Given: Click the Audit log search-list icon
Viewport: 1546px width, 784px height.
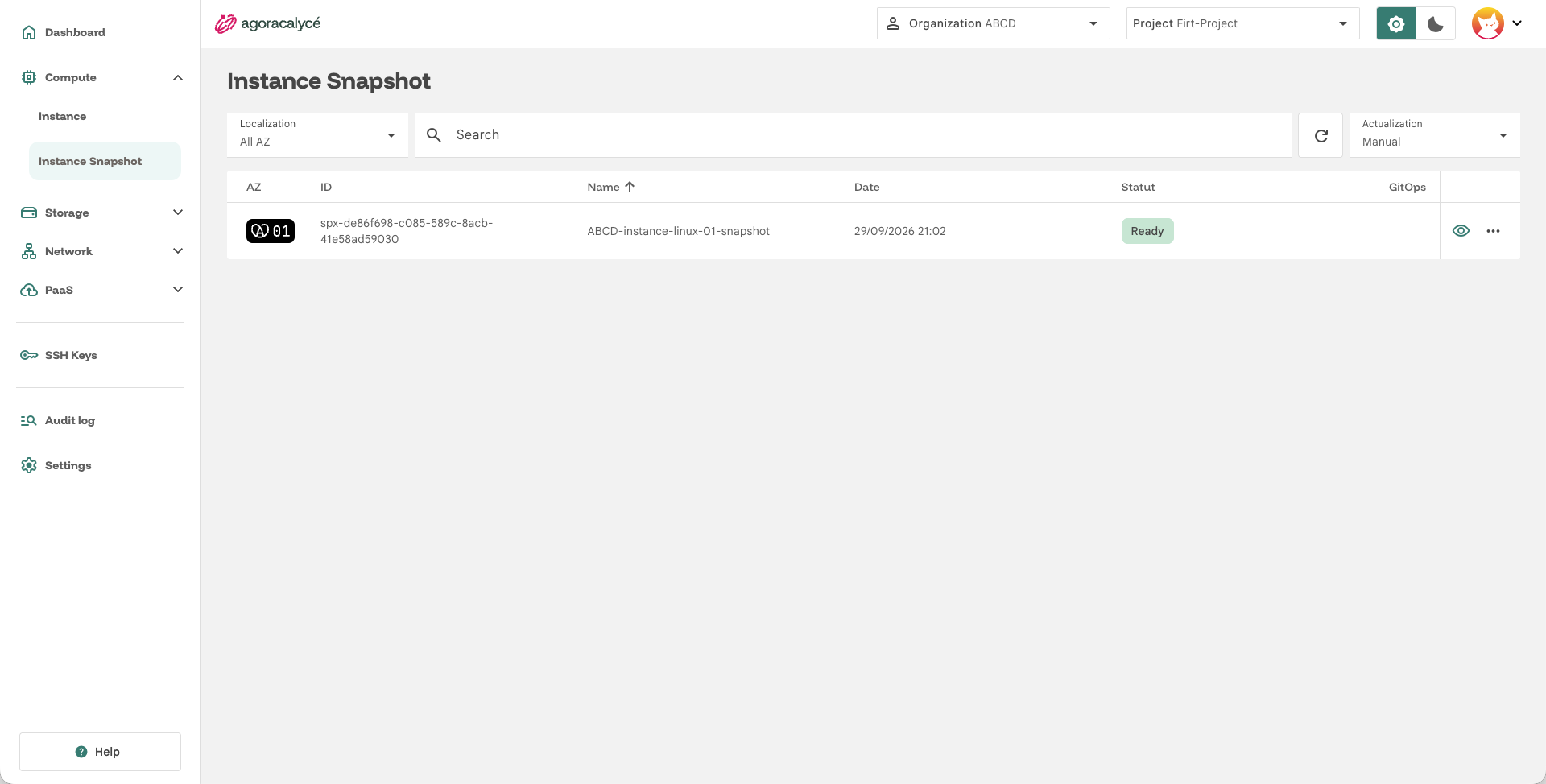Looking at the screenshot, I should pyautogui.click(x=29, y=420).
